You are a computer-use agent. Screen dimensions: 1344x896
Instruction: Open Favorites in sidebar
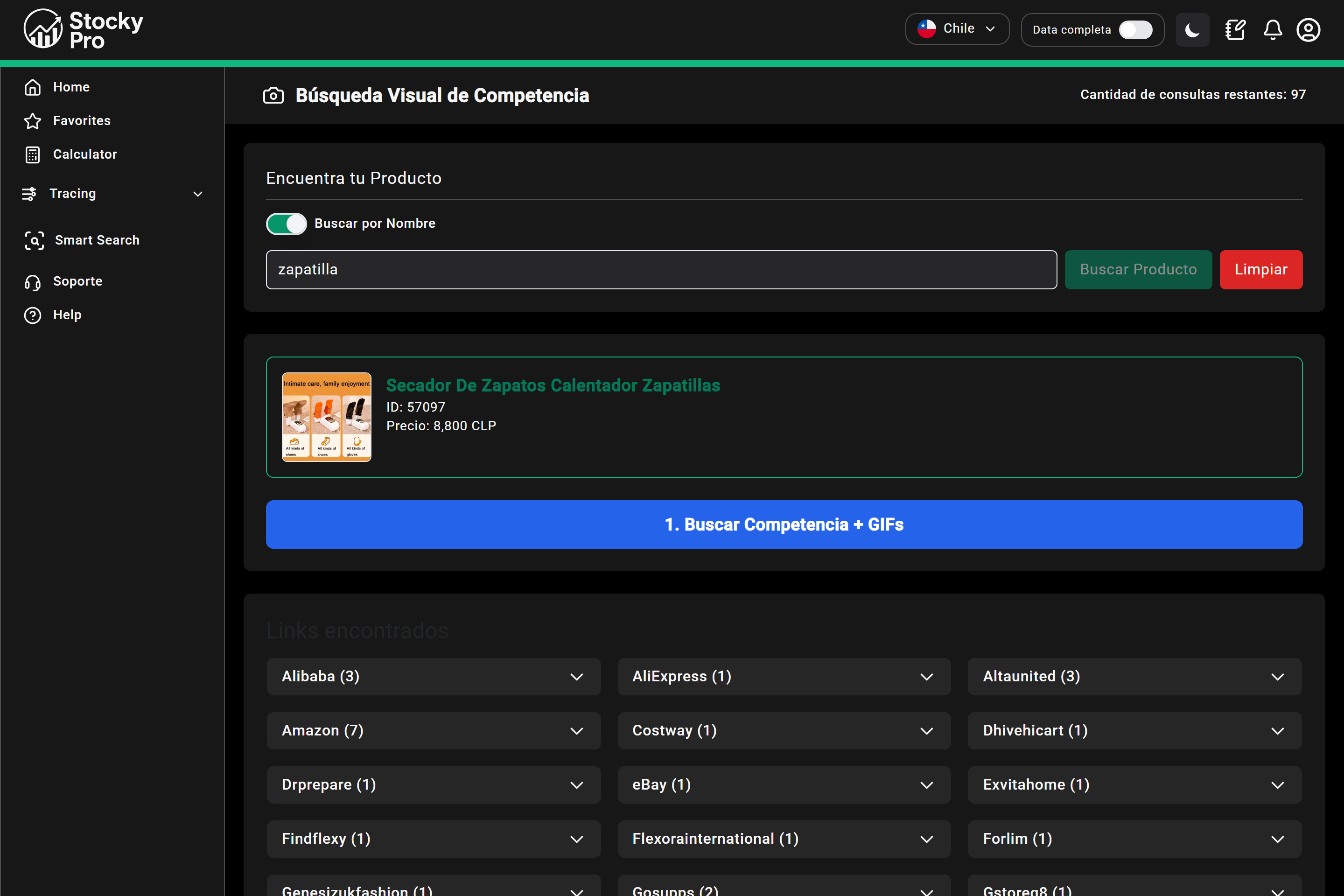coord(82,120)
